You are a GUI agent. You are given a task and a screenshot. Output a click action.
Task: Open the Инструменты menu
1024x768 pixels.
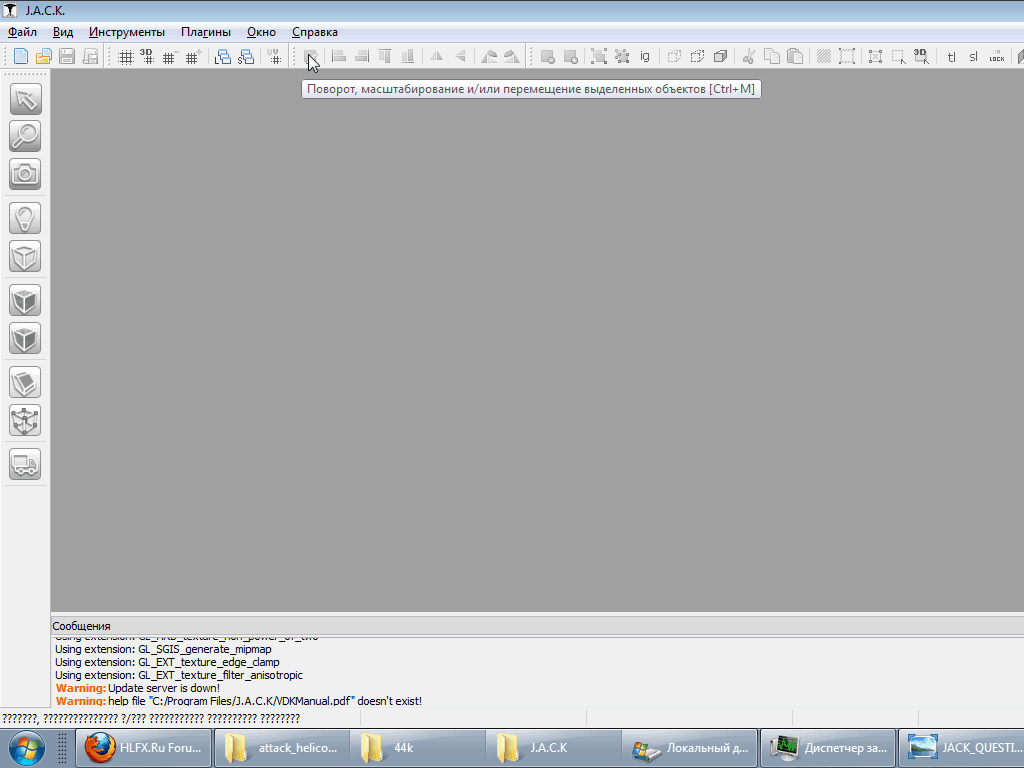click(127, 32)
